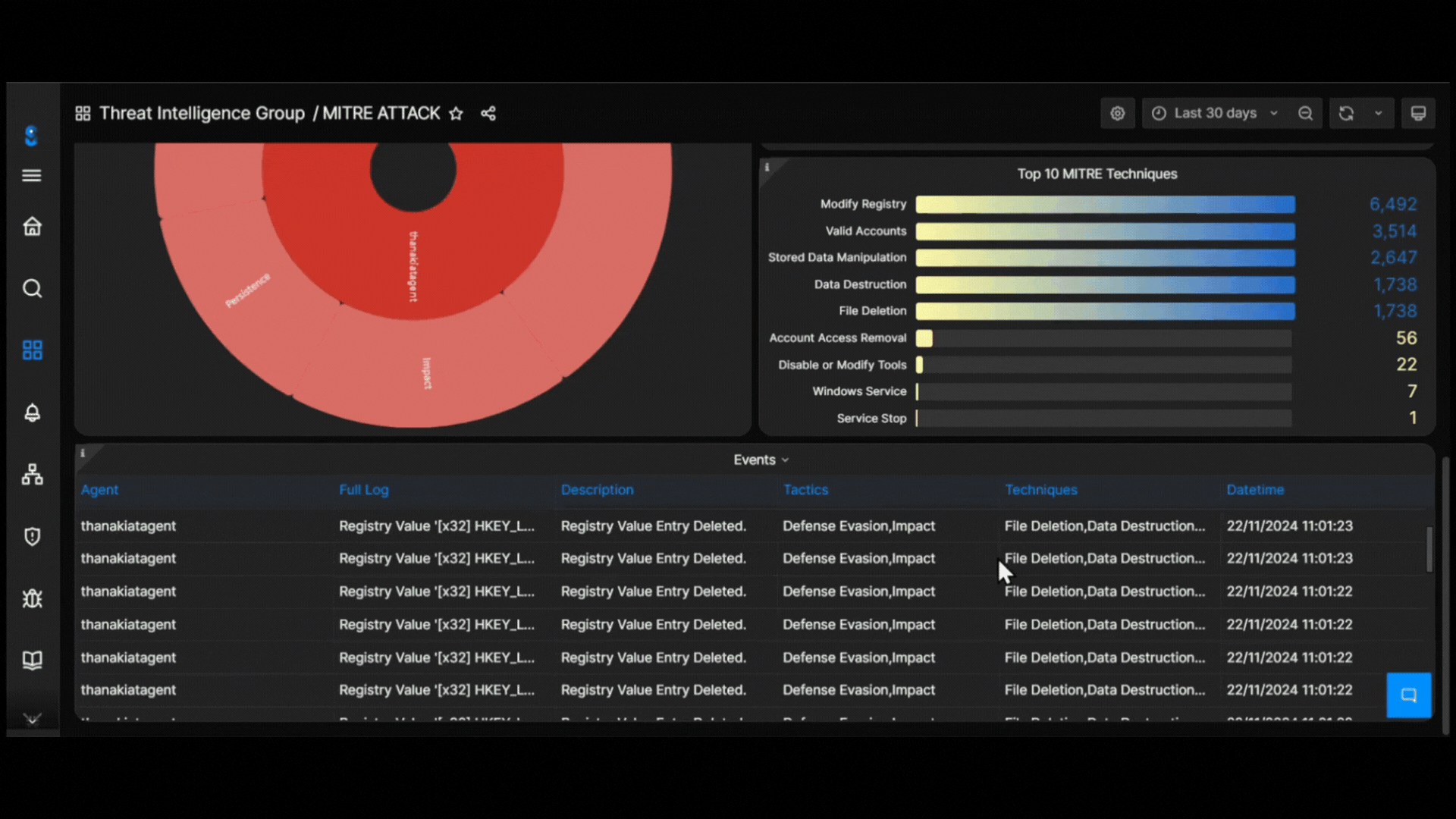This screenshot has height=819, width=1456.
Task: Select Persistence segment in sunburst chart
Action: coord(248,290)
